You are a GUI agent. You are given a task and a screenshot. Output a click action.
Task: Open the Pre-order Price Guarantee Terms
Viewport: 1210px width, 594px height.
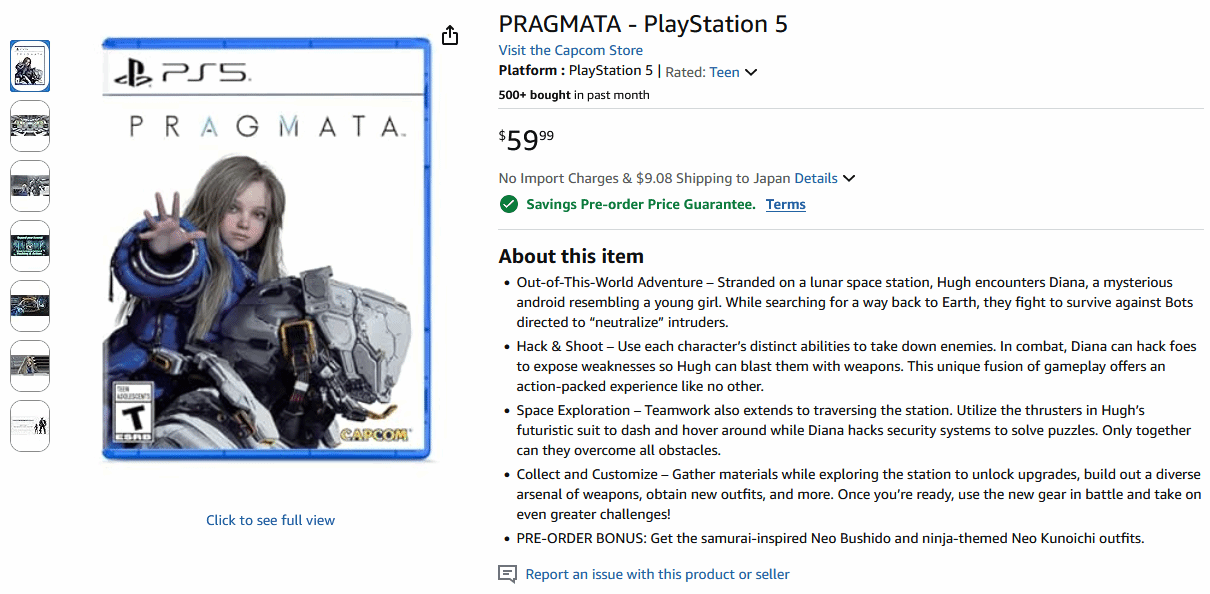(x=785, y=204)
